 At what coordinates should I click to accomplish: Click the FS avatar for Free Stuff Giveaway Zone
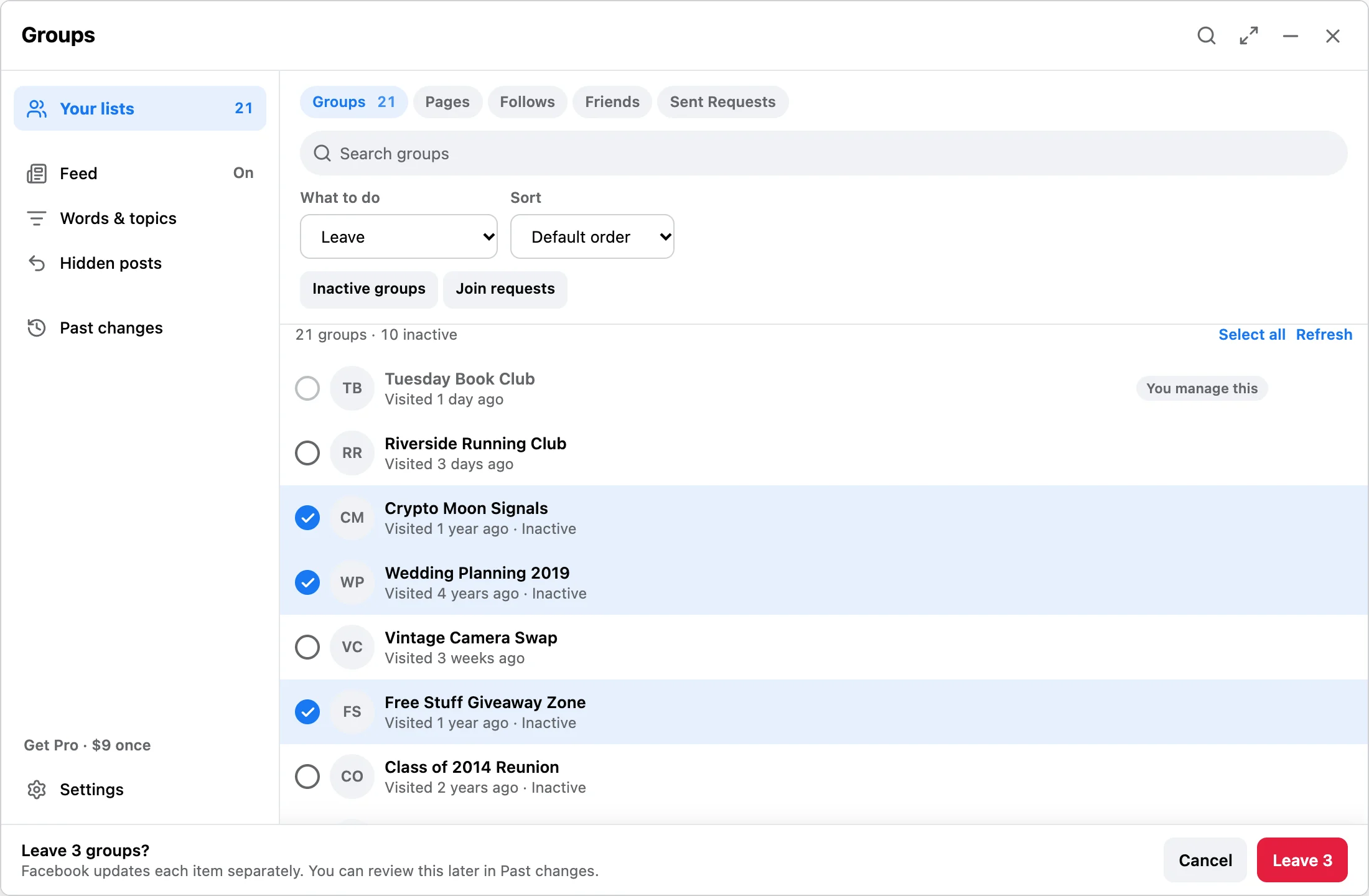[352, 712]
